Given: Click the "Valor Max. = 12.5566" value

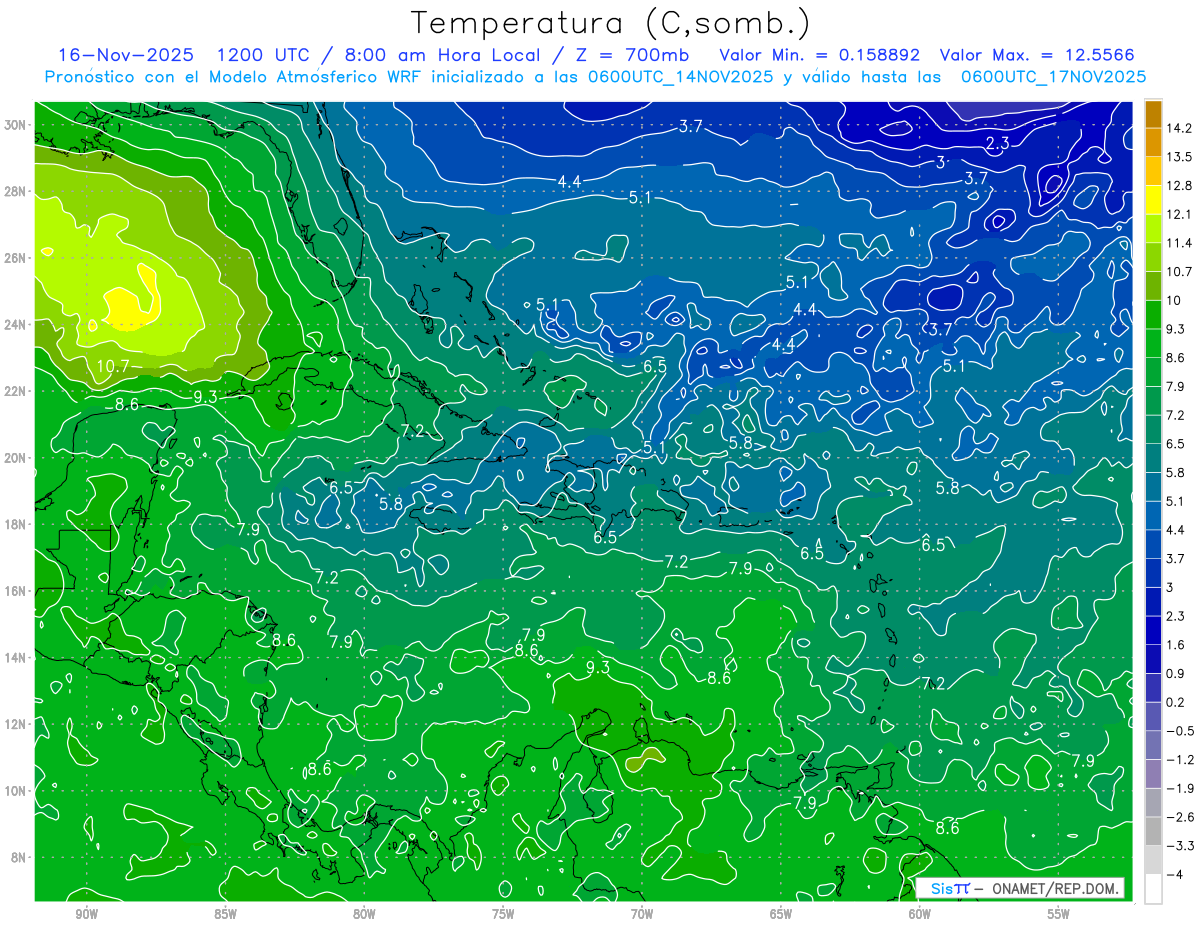Looking at the screenshot, I should pyautogui.click(x=1038, y=54).
